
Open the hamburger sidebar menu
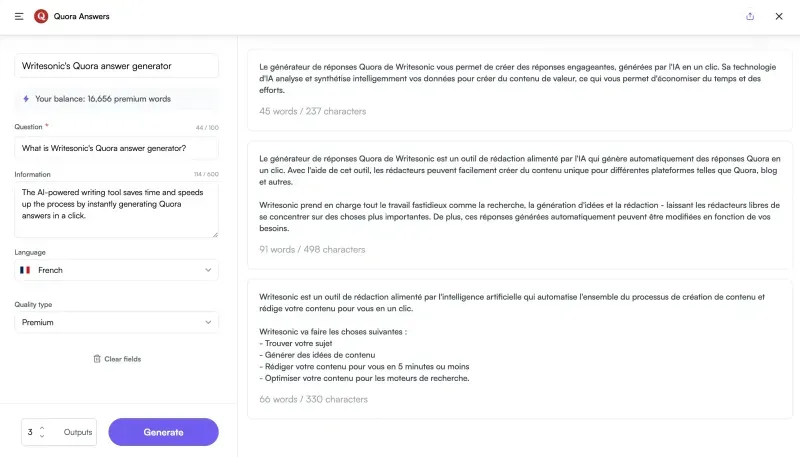(19, 16)
